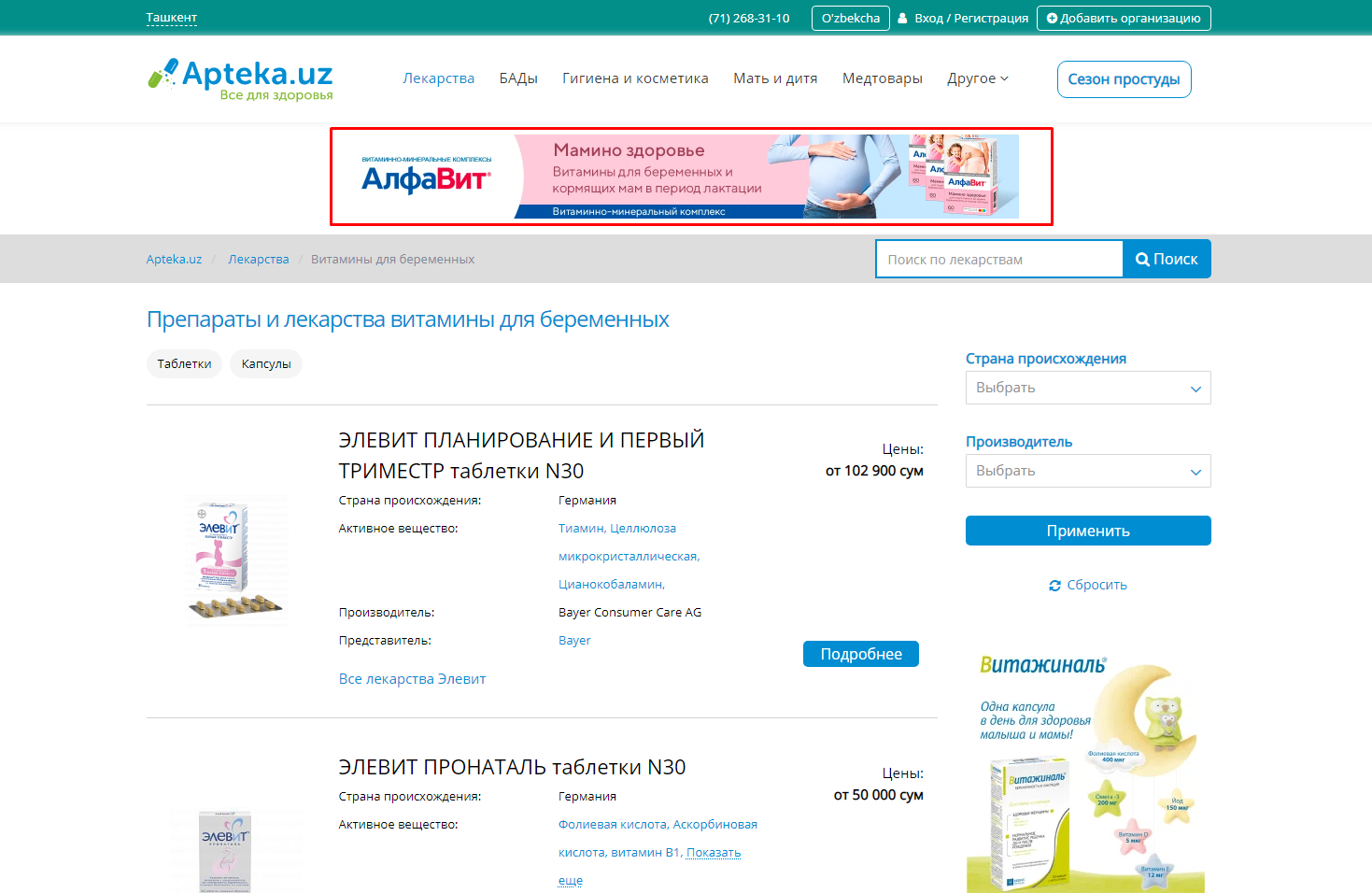The image size is (1372, 893).
Task: Click Лекарства breadcrumb link
Action: tap(259, 260)
